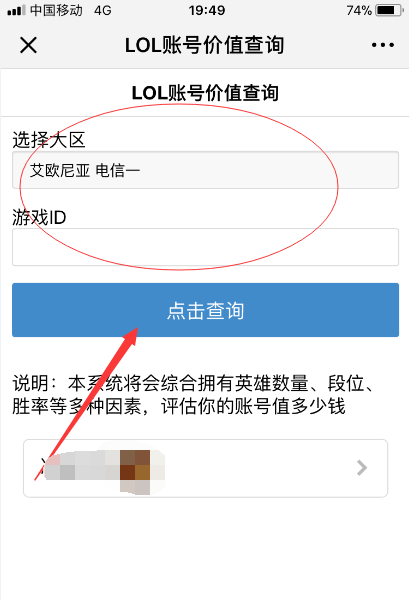Tap the 游戏ID field label
This screenshot has width=409, height=600.
coord(39,217)
